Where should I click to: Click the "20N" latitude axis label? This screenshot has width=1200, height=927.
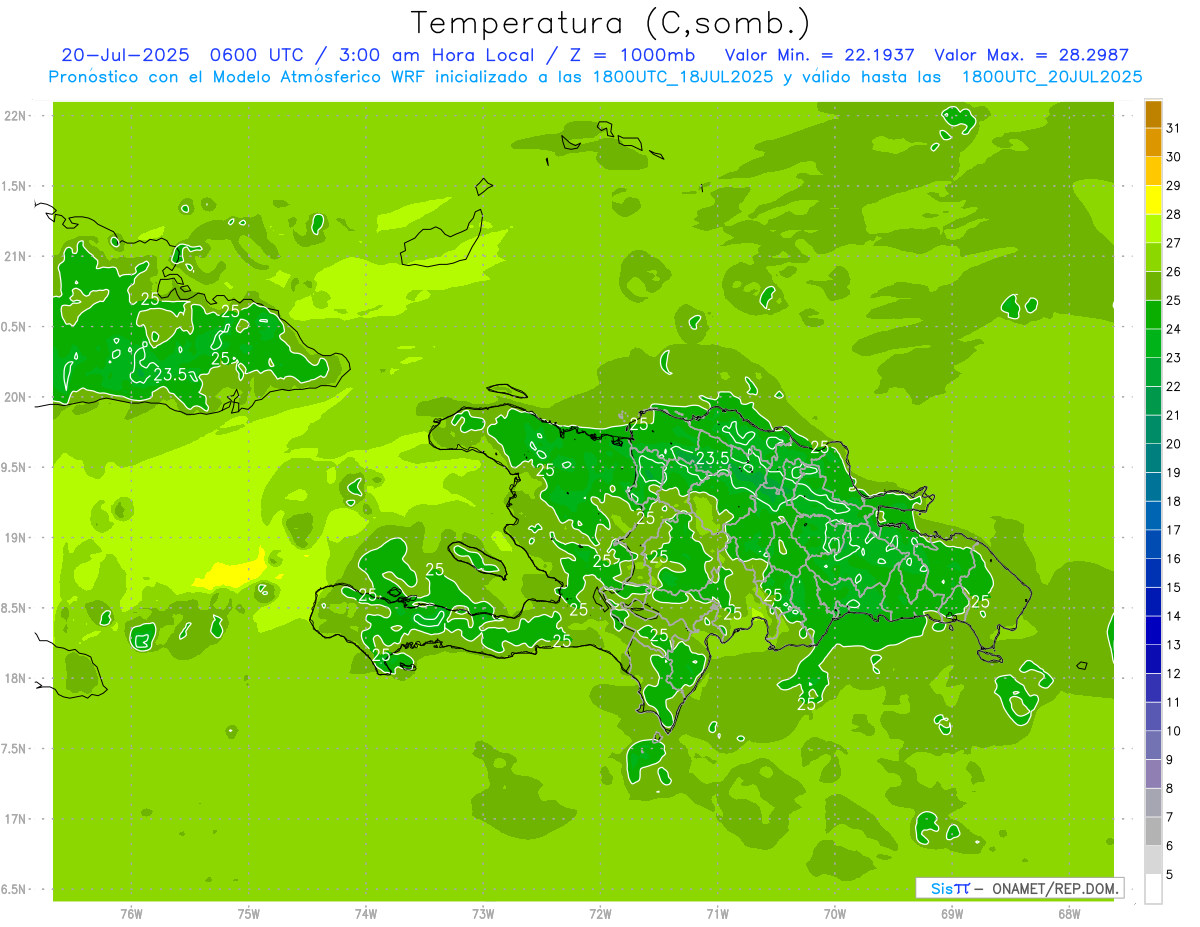(13, 397)
